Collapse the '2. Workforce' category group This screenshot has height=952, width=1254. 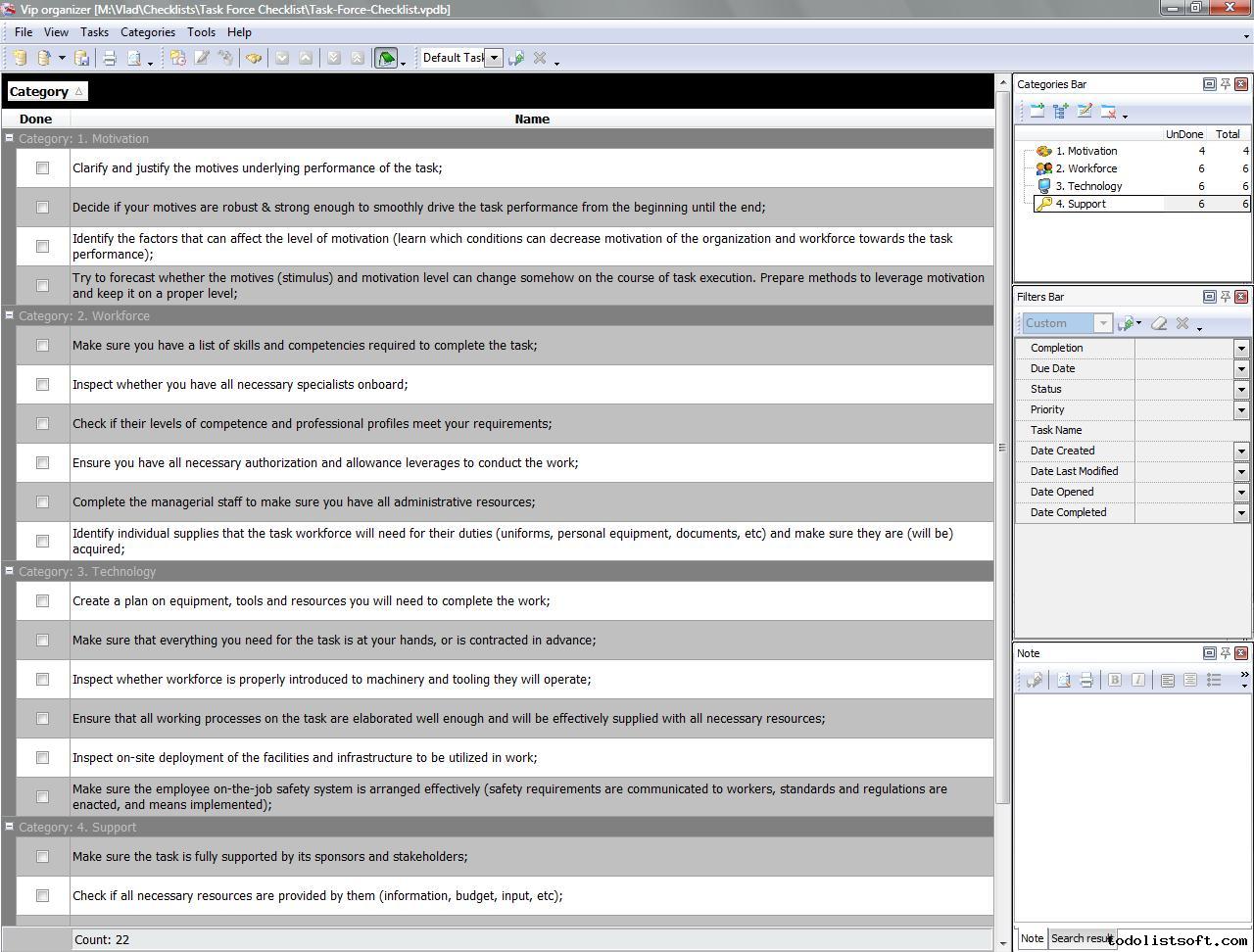click(x=10, y=315)
